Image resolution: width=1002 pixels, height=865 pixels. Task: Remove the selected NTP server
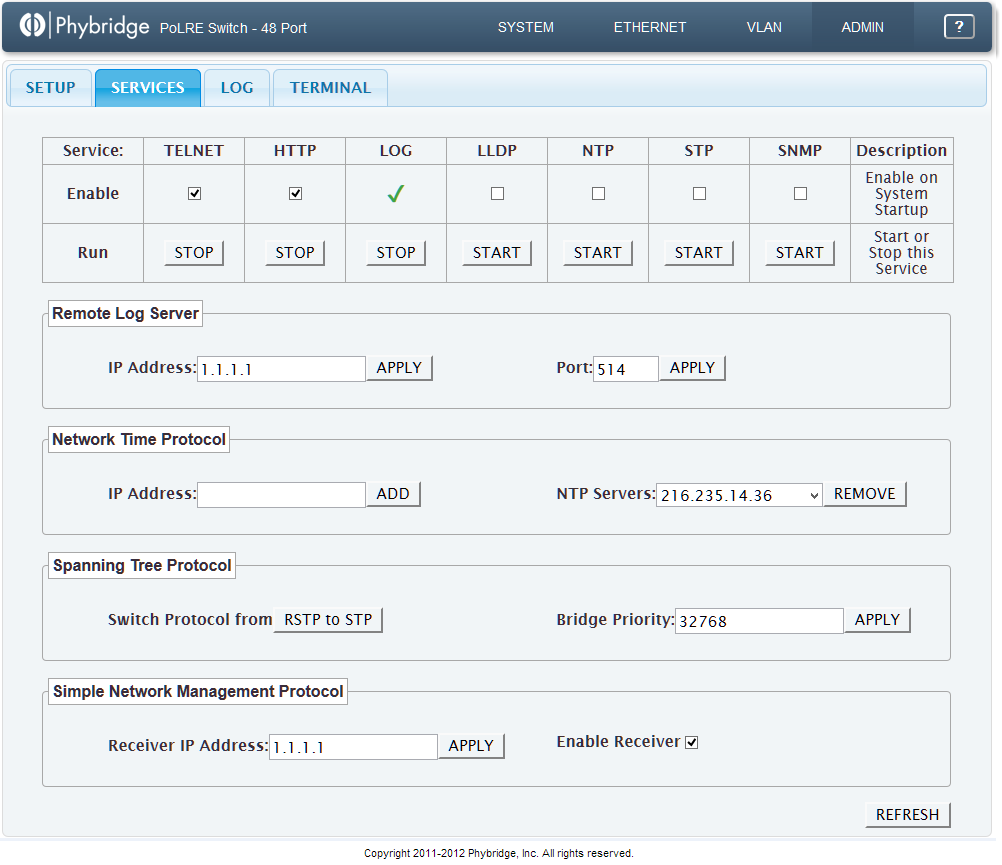(865, 494)
